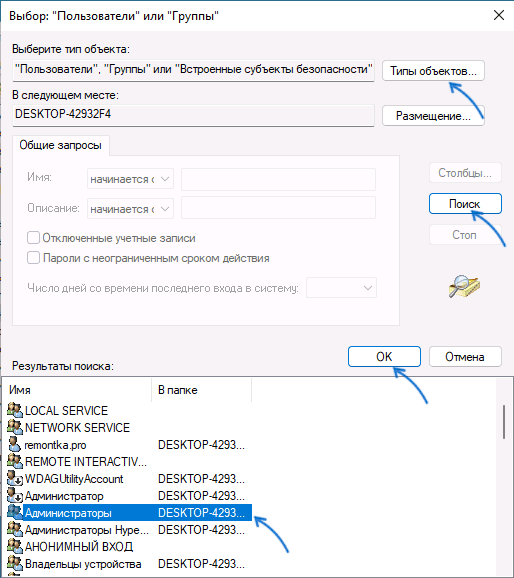This screenshot has width=514, height=578.
Task: Select NETWORK SERVICE in results
Action: click(x=77, y=427)
